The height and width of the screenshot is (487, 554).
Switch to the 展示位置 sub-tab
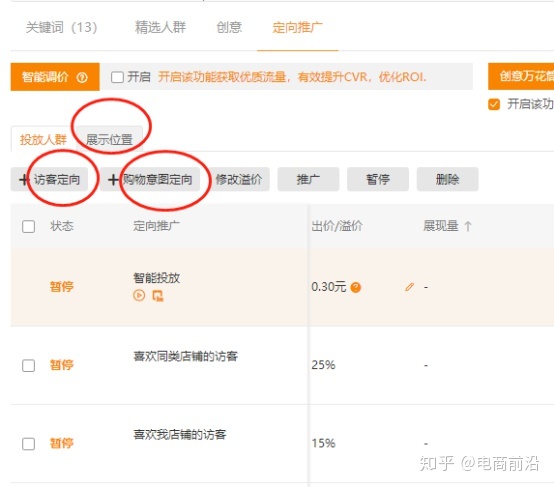coord(110,139)
